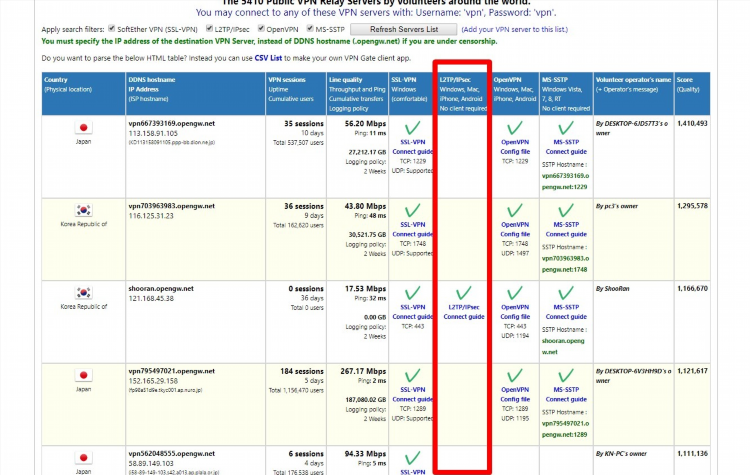Click L2TP/IPsec green checkmark in shooran row
The height and width of the screenshot is (475, 750).
click(x=463, y=293)
